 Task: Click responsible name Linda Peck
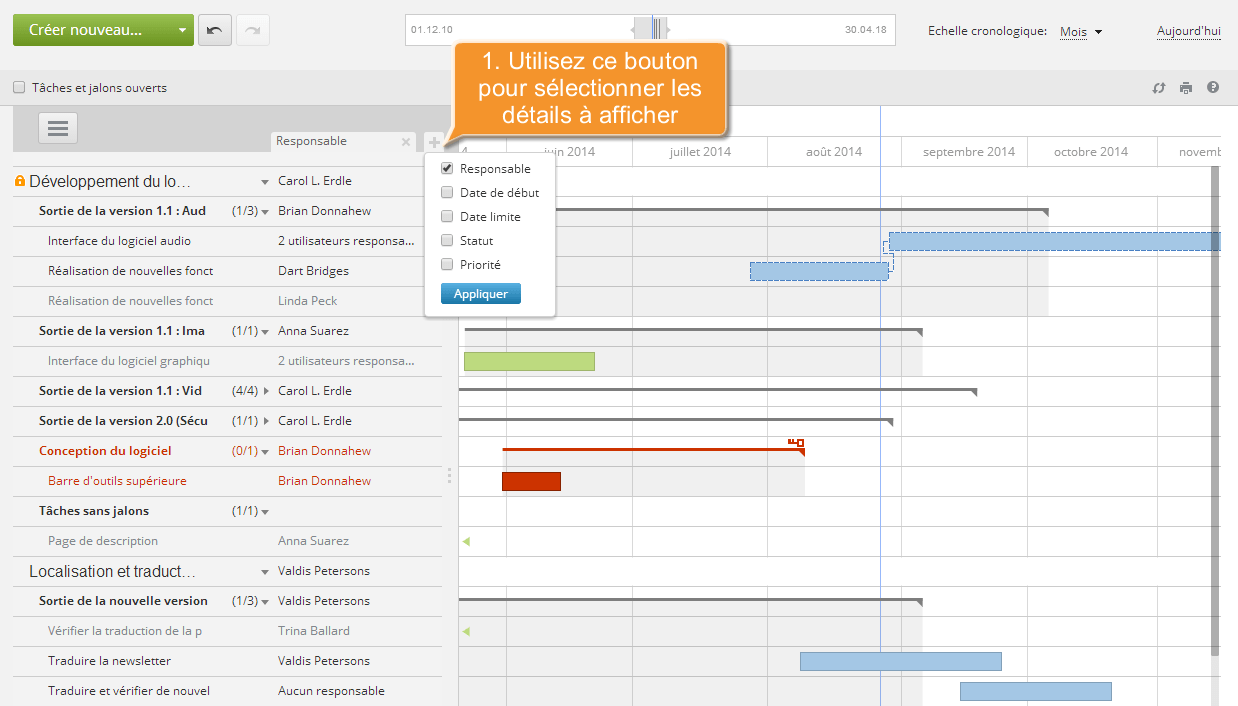308,301
